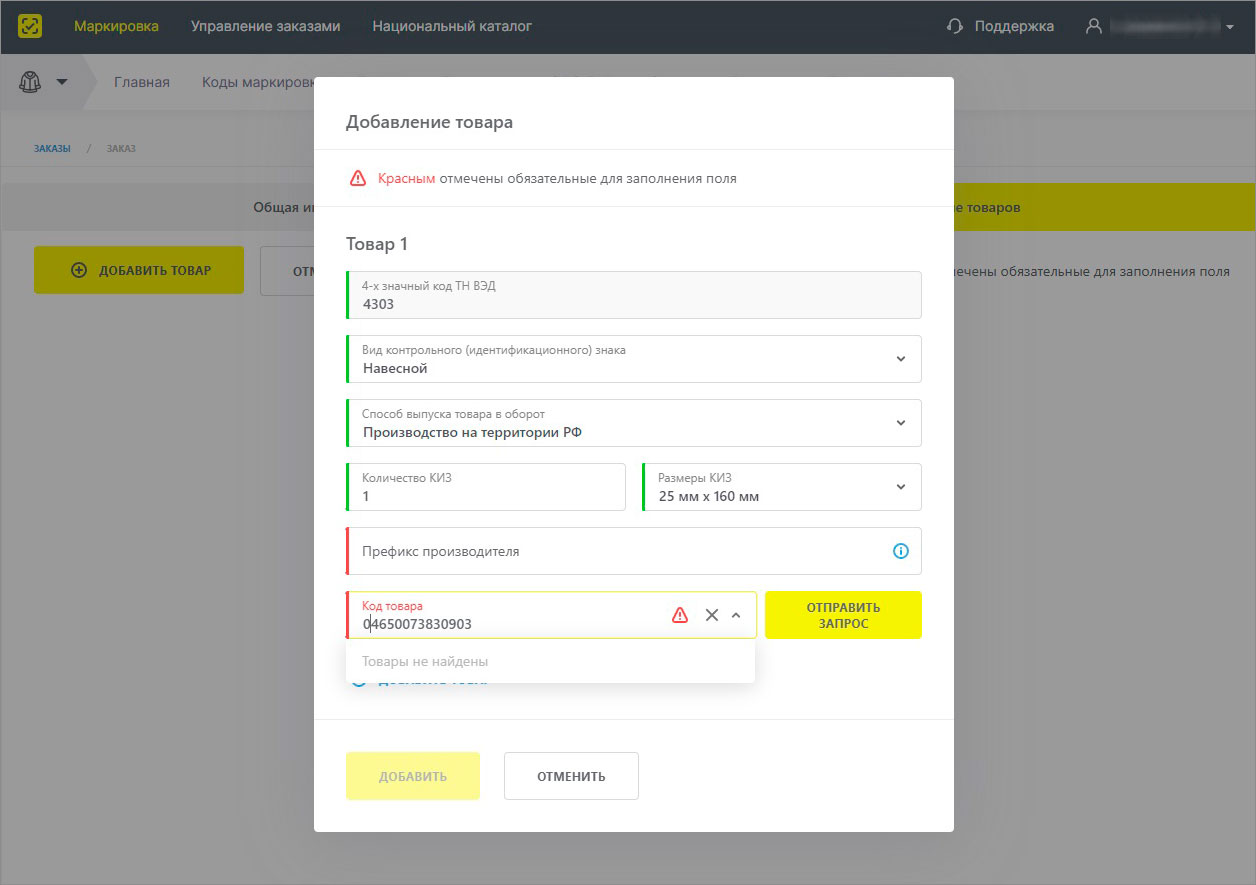Clear the Код товара field with X

712,615
